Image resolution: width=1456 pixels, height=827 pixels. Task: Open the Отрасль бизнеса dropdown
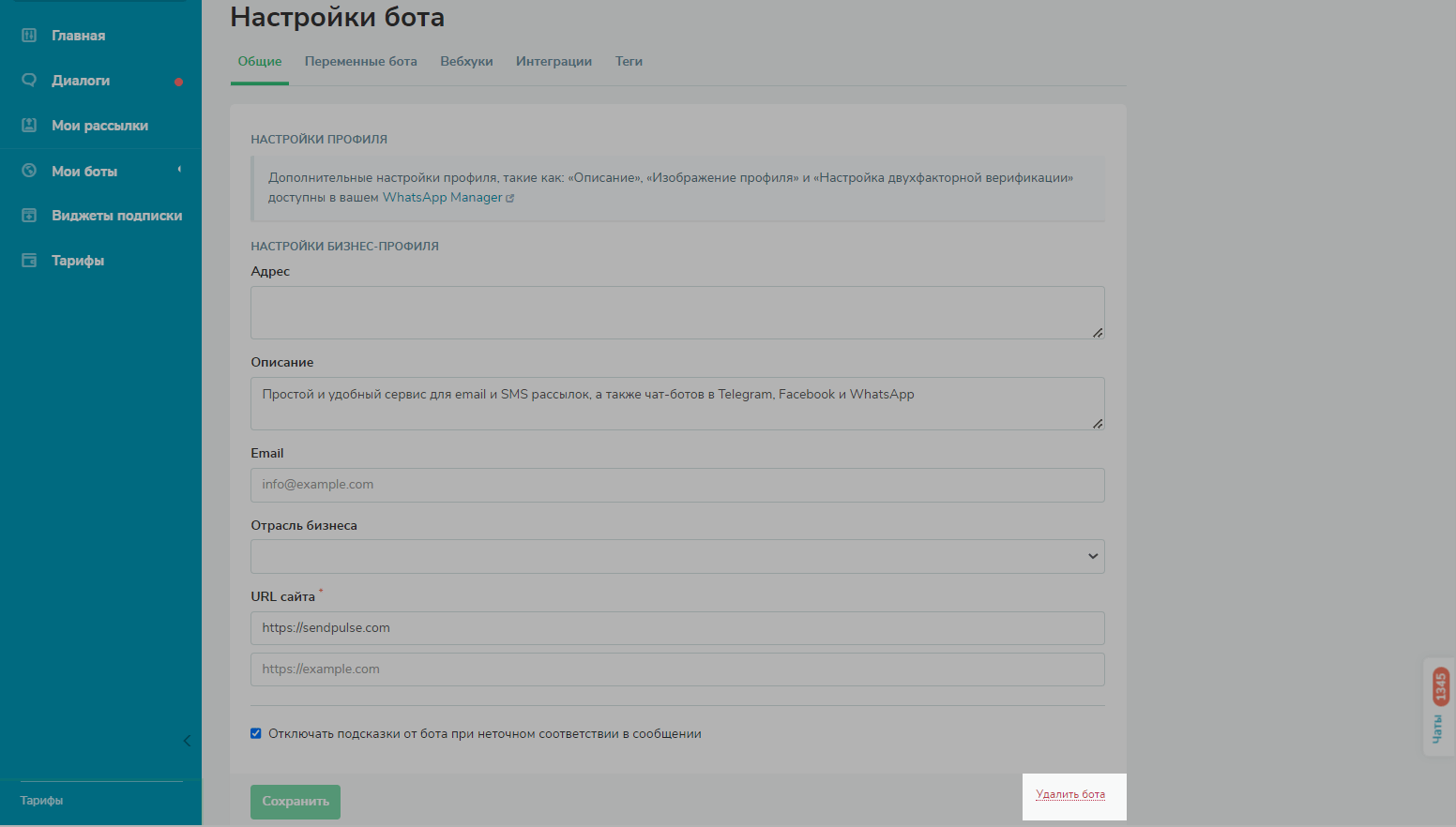[676, 556]
